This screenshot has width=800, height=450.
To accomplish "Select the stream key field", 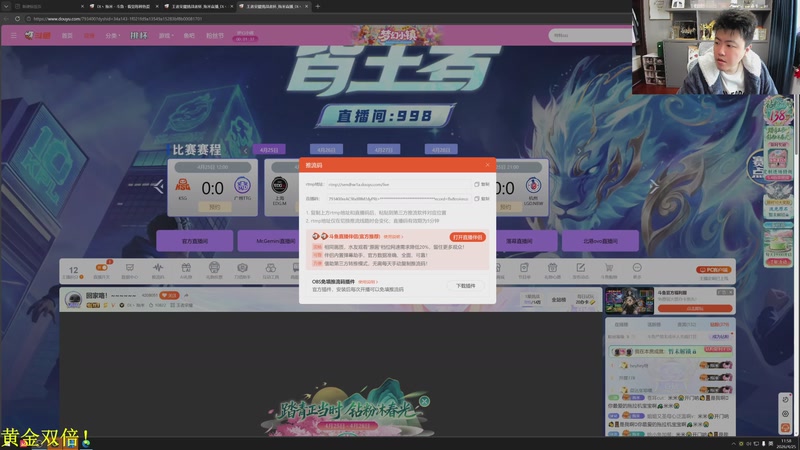I will tap(399, 198).
